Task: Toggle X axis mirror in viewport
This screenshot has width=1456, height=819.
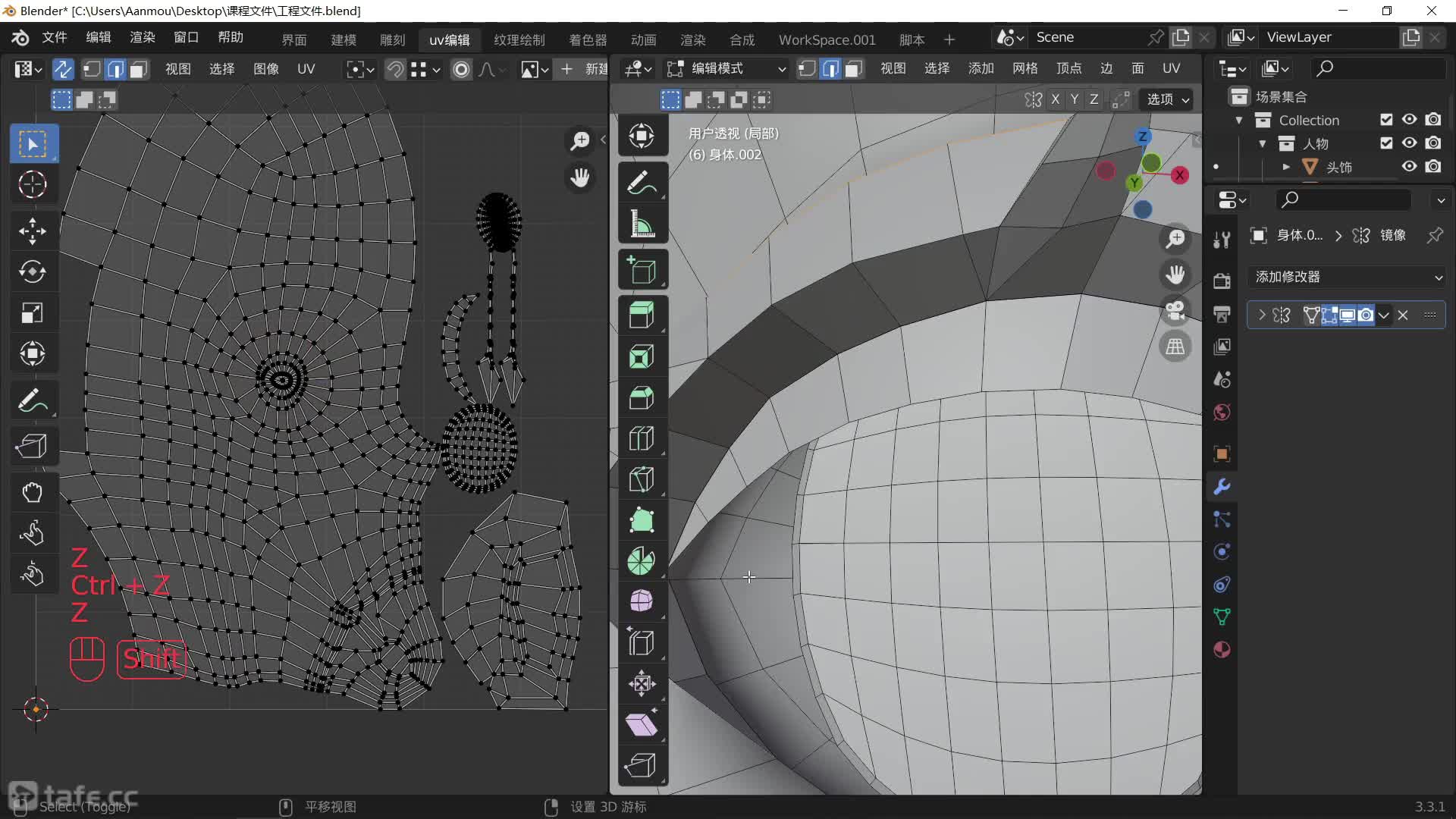Action: point(1055,99)
